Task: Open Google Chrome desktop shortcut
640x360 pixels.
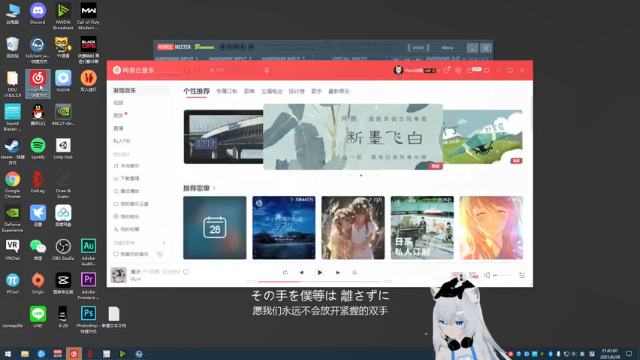Action: (12, 184)
